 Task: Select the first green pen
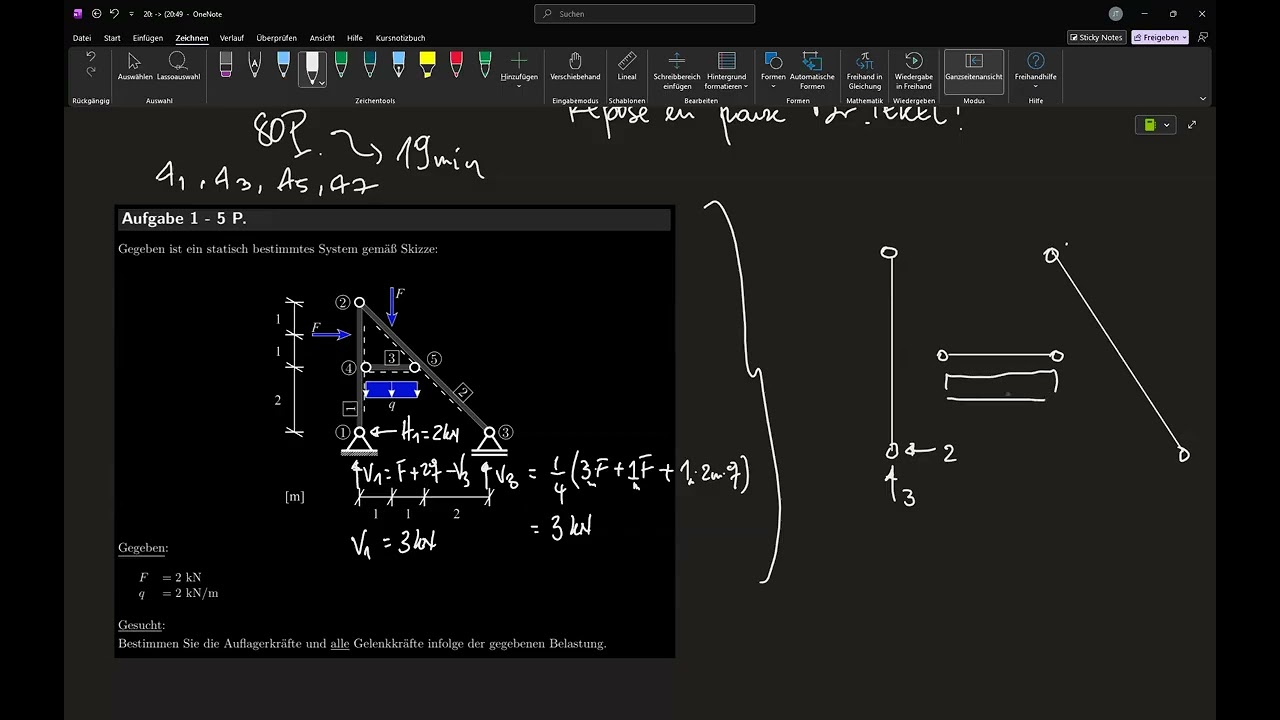[341, 67]
